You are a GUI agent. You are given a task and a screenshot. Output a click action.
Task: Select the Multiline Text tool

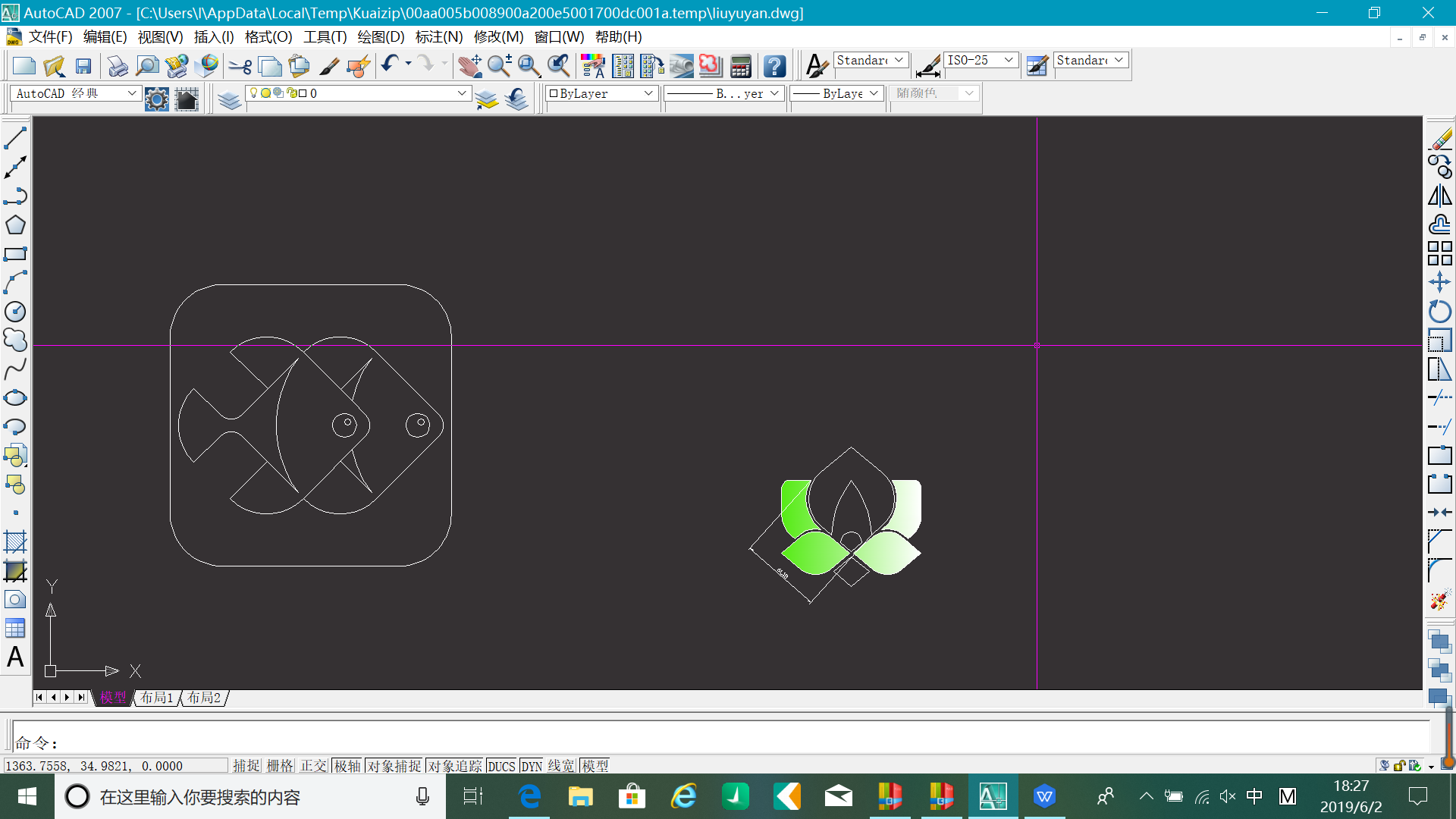(15, 657)
